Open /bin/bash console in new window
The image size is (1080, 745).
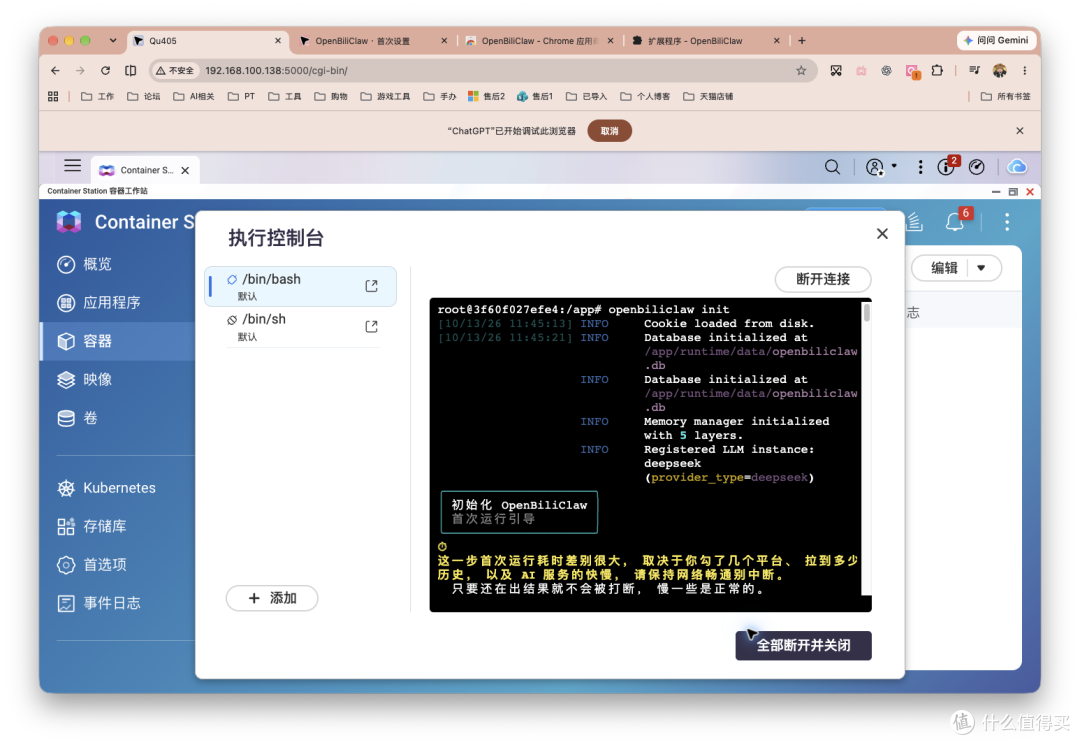371,286
